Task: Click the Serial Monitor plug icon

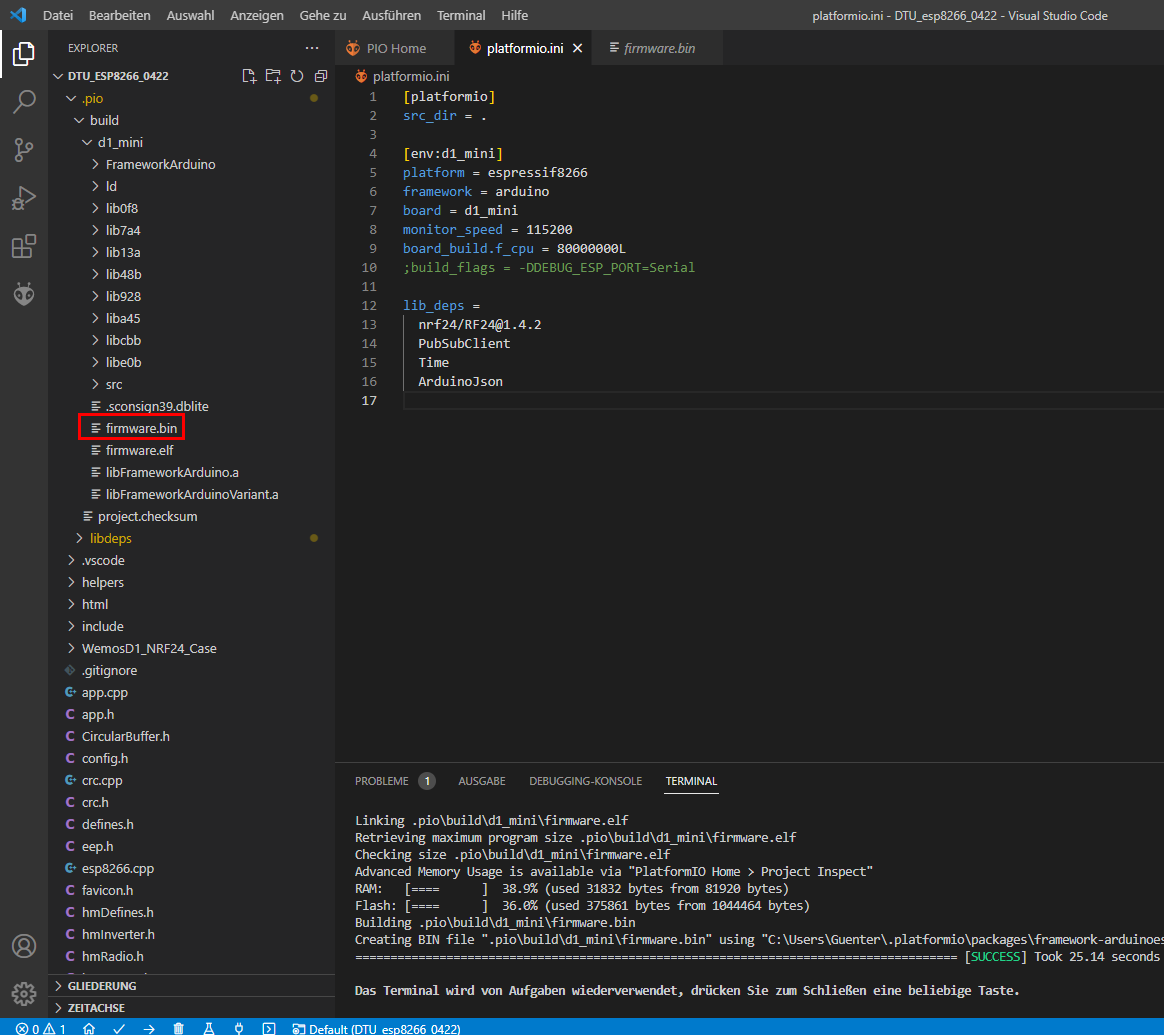Action: (239, 1028)
